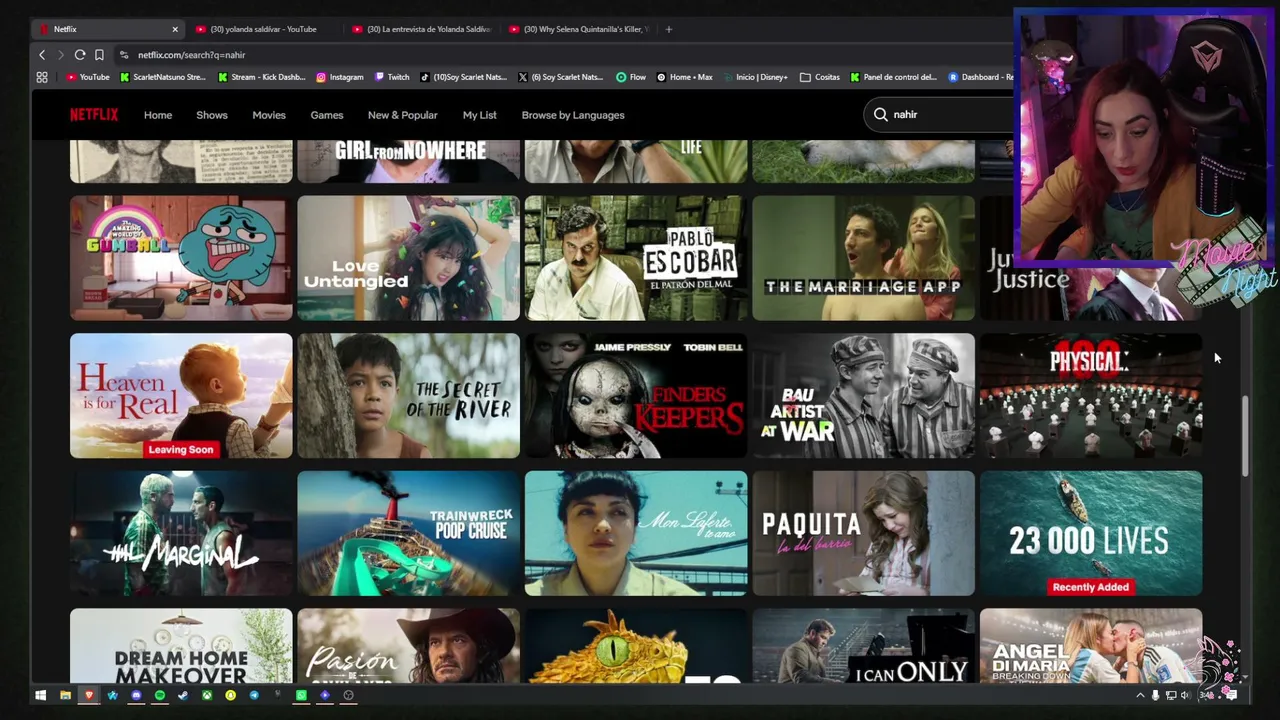Switch to La entrevista de Yolanda Saldívar tab
The image size is (1280, 720).
(x=422, y=29)
